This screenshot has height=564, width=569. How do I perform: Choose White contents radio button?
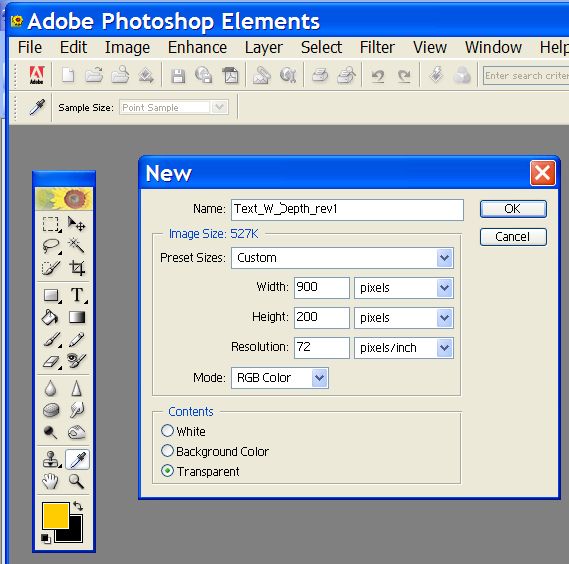tap(167, 431)
